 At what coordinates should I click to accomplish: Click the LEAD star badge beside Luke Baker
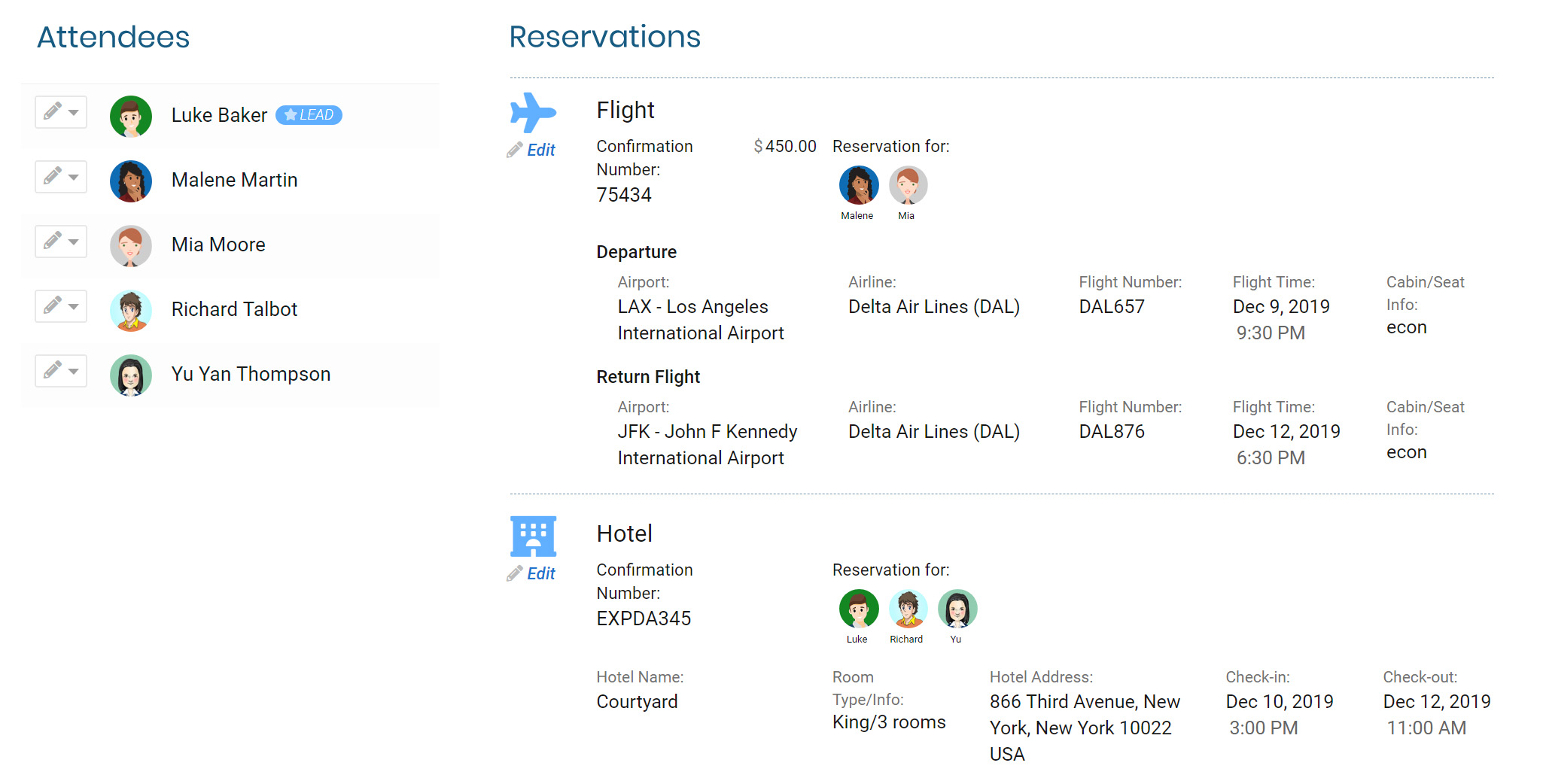309,115
